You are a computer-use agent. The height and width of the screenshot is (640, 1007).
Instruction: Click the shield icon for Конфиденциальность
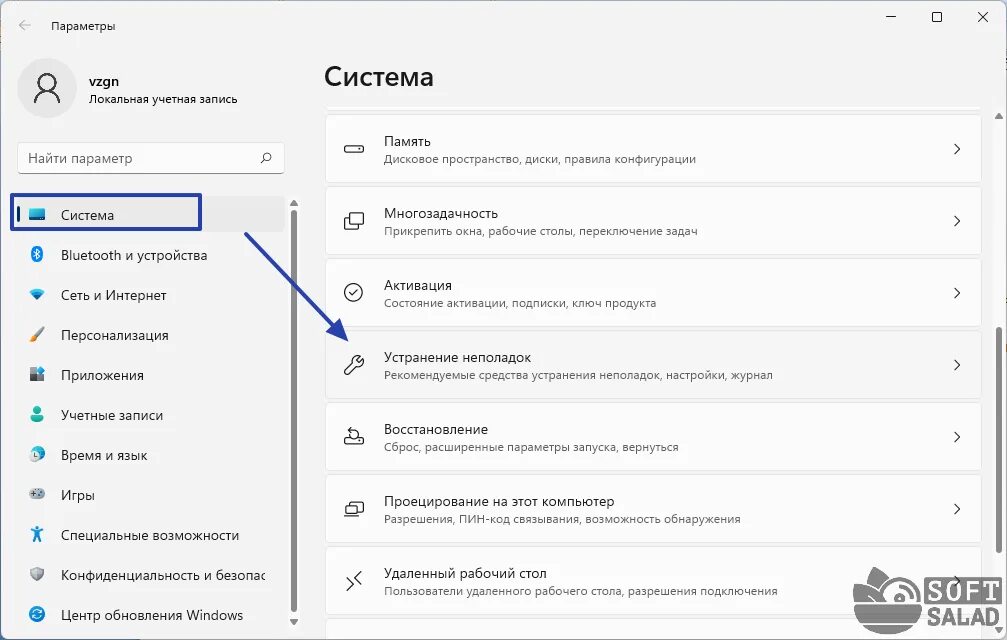[37, 574]
